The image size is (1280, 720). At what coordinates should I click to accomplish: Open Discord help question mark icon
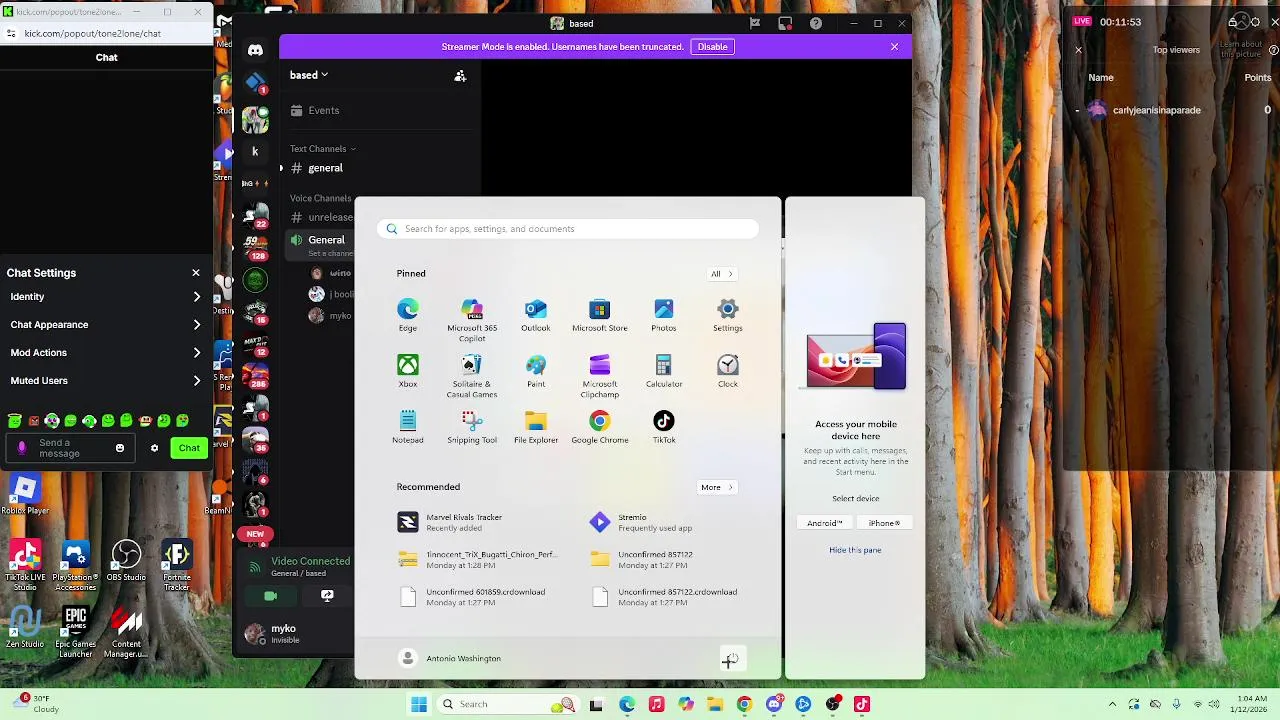pyautogui.click(x=816, y=23)
